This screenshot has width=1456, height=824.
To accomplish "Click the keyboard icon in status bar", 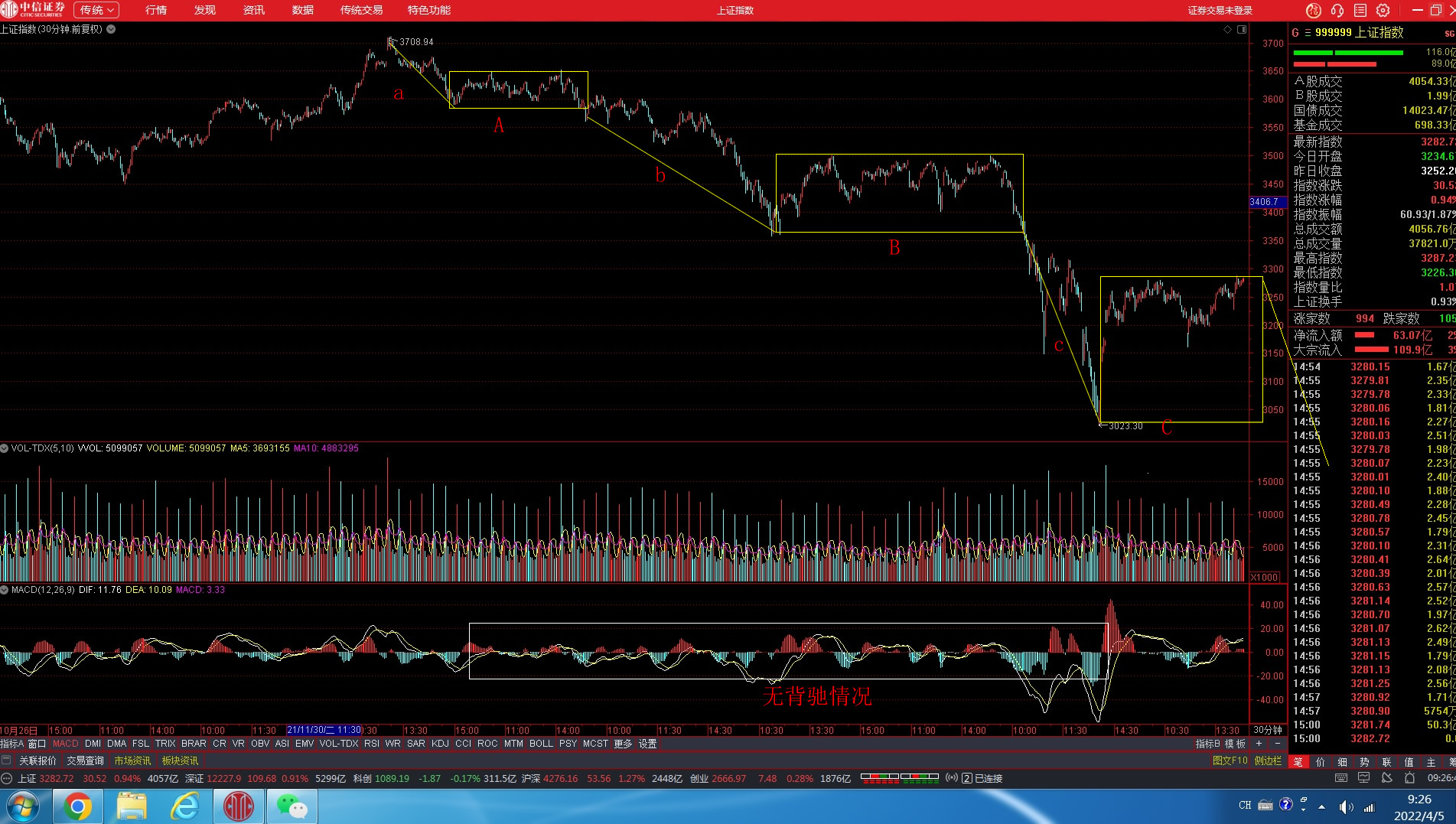I will [x=1341, y=778].
